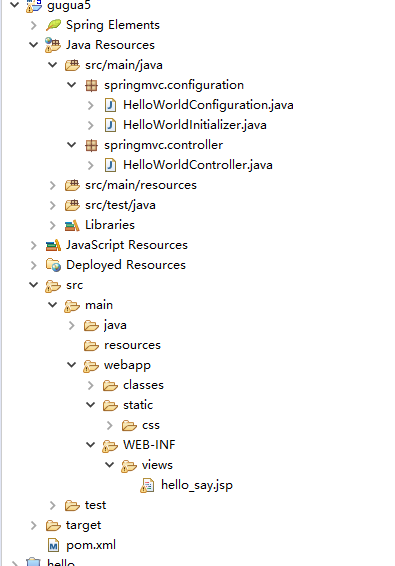The width and height of the screenshot is (395, 566).
Task: Click the main folder icon
Action: (x=72, y=306)
